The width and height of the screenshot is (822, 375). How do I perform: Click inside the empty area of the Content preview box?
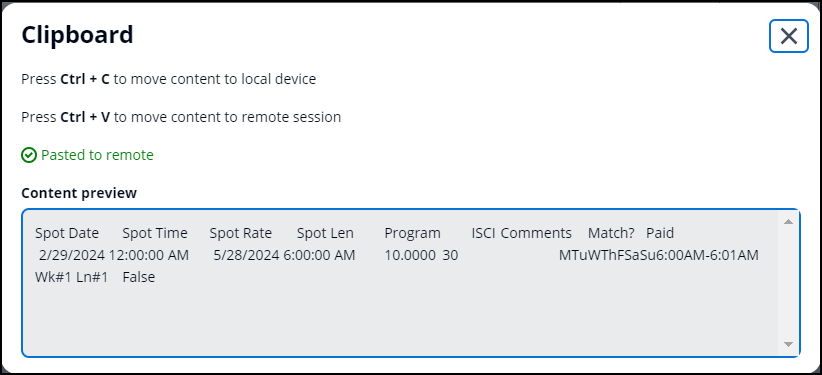coord(398,320)
